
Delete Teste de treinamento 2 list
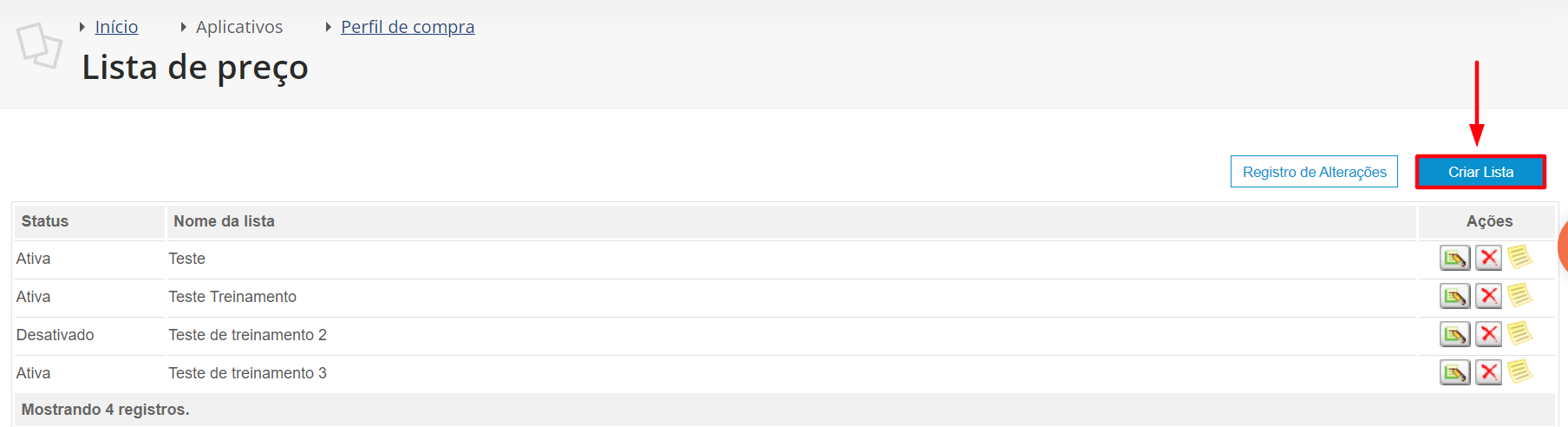pyautogui.click(x=1489, y=334)
